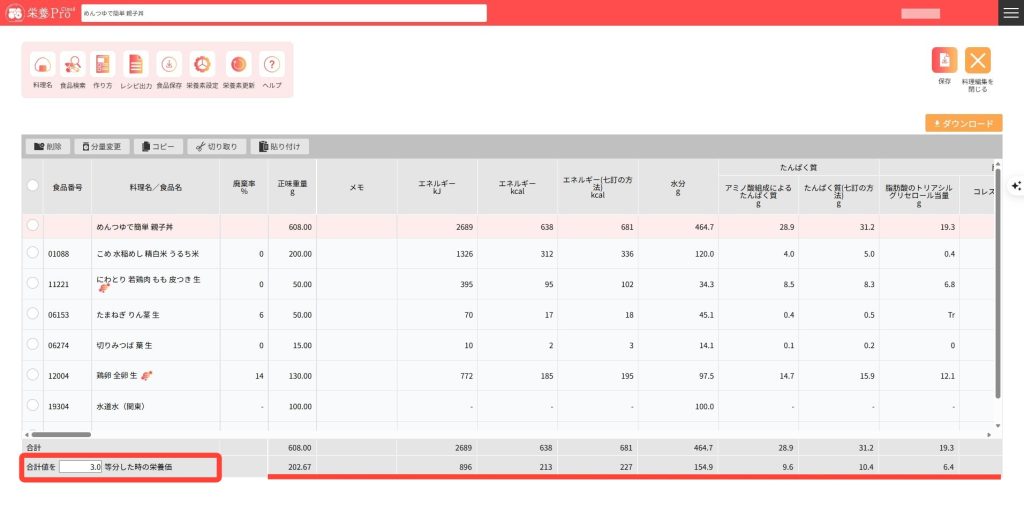Open 栄養素設定 nutrient settings
Viewport: 1024px width, 511px height.
click(x=202, y=65)
